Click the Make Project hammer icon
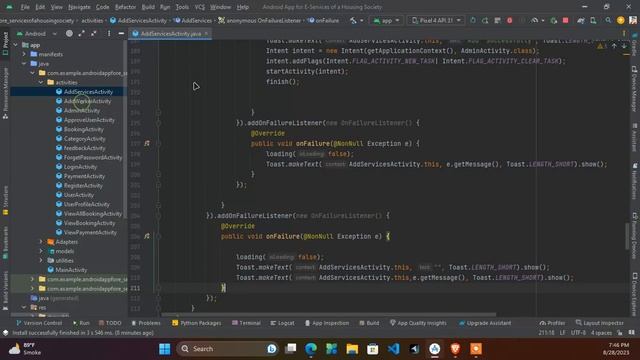This screenshot has width=640, height=360. click(x=353, y=20)
